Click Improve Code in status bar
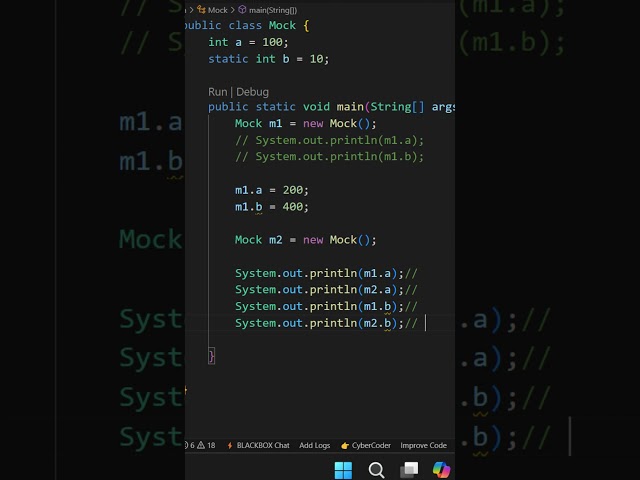Image resolution: width=640 pixels, height=480 pixels. 424,445
